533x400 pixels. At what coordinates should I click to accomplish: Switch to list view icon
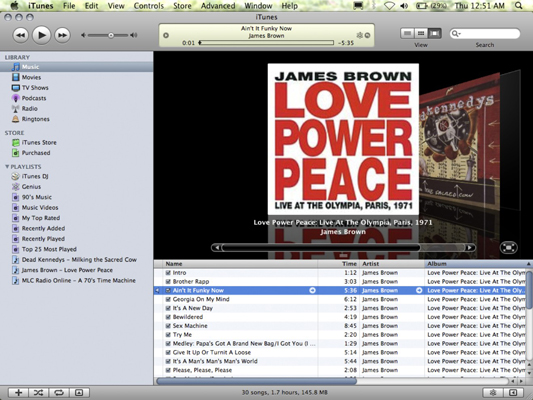point(408,33)
